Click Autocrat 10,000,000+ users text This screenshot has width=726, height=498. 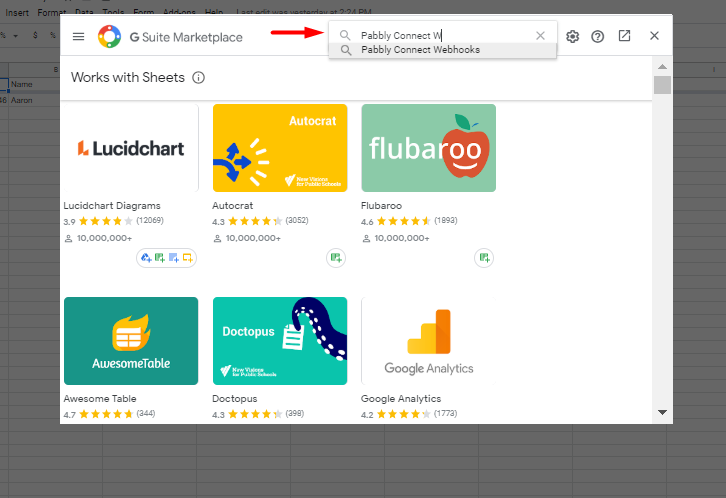(253, 238)
